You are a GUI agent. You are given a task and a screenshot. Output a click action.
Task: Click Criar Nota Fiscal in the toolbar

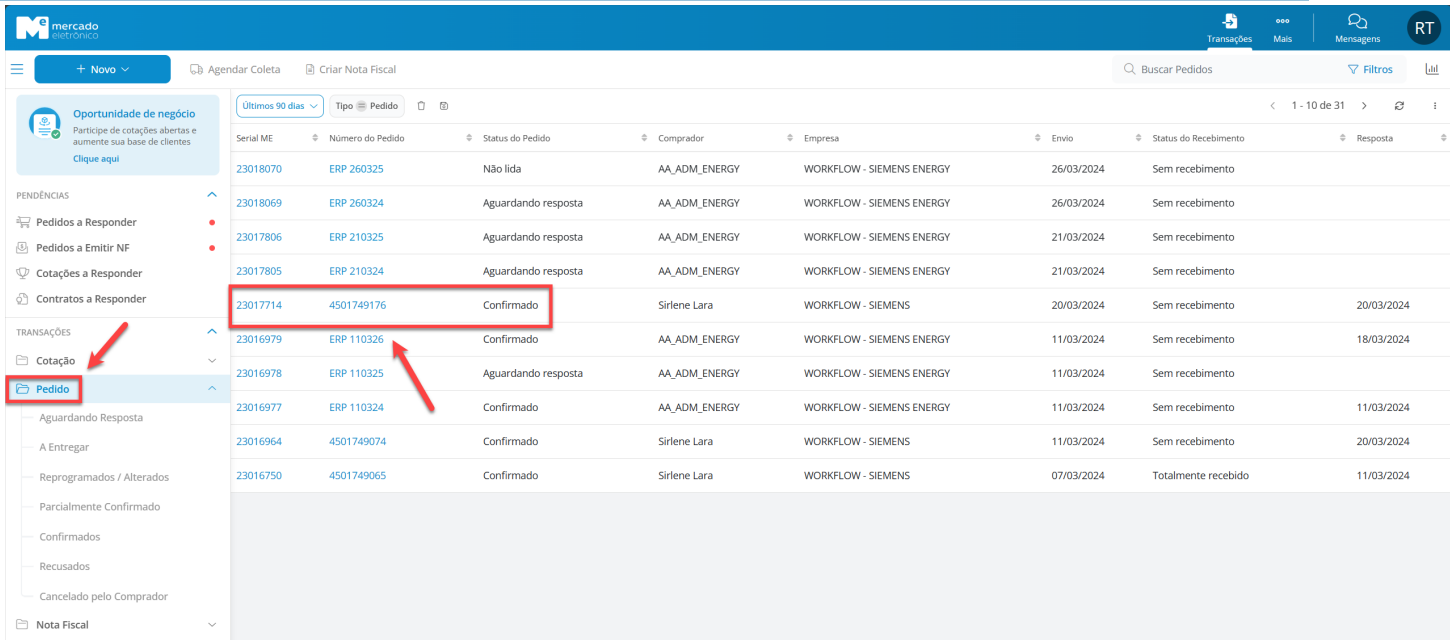(x=350, y=69)
